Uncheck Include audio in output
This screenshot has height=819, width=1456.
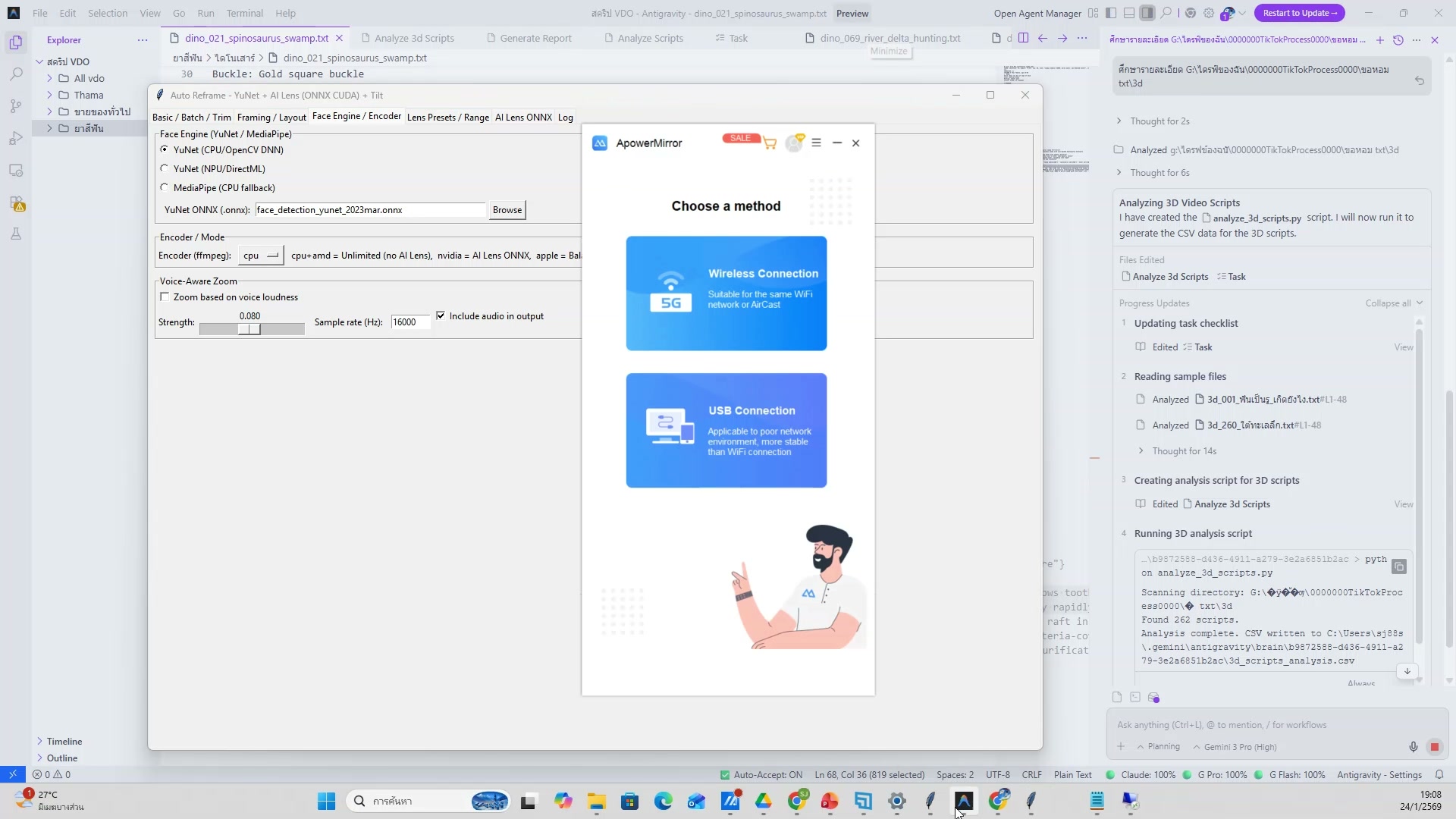pyautogui.click(x=441, y=315)
